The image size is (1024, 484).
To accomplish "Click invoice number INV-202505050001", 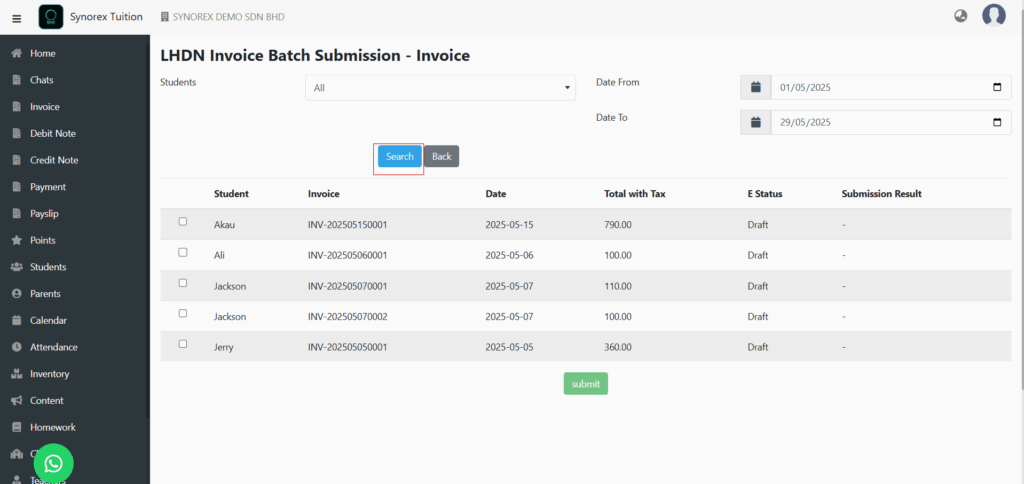I will pyautogui.click(x=347, y=347).
